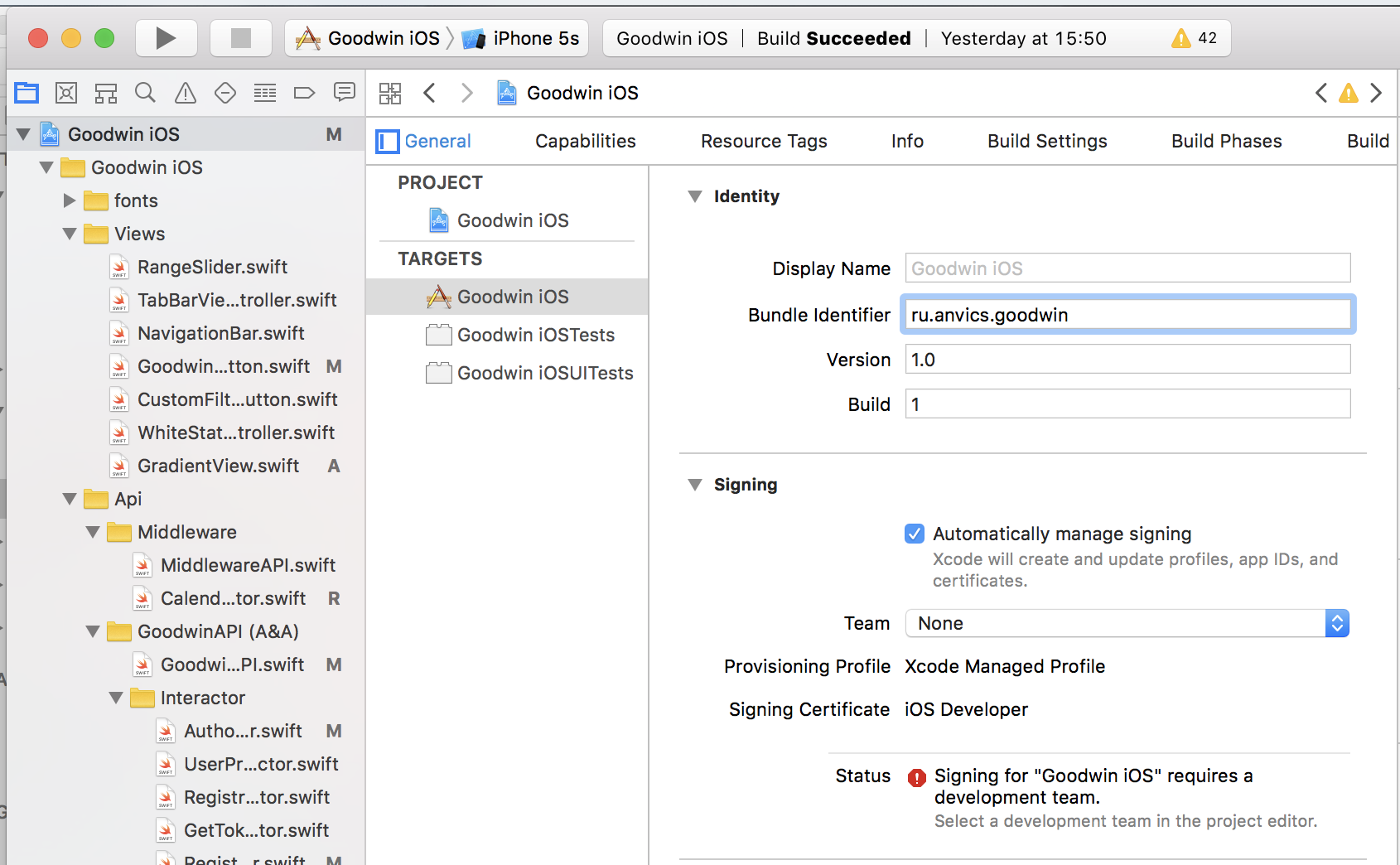
Task: Click the Bundle Identifier field
Action: pyautogui.click(x=1127, y=315)
